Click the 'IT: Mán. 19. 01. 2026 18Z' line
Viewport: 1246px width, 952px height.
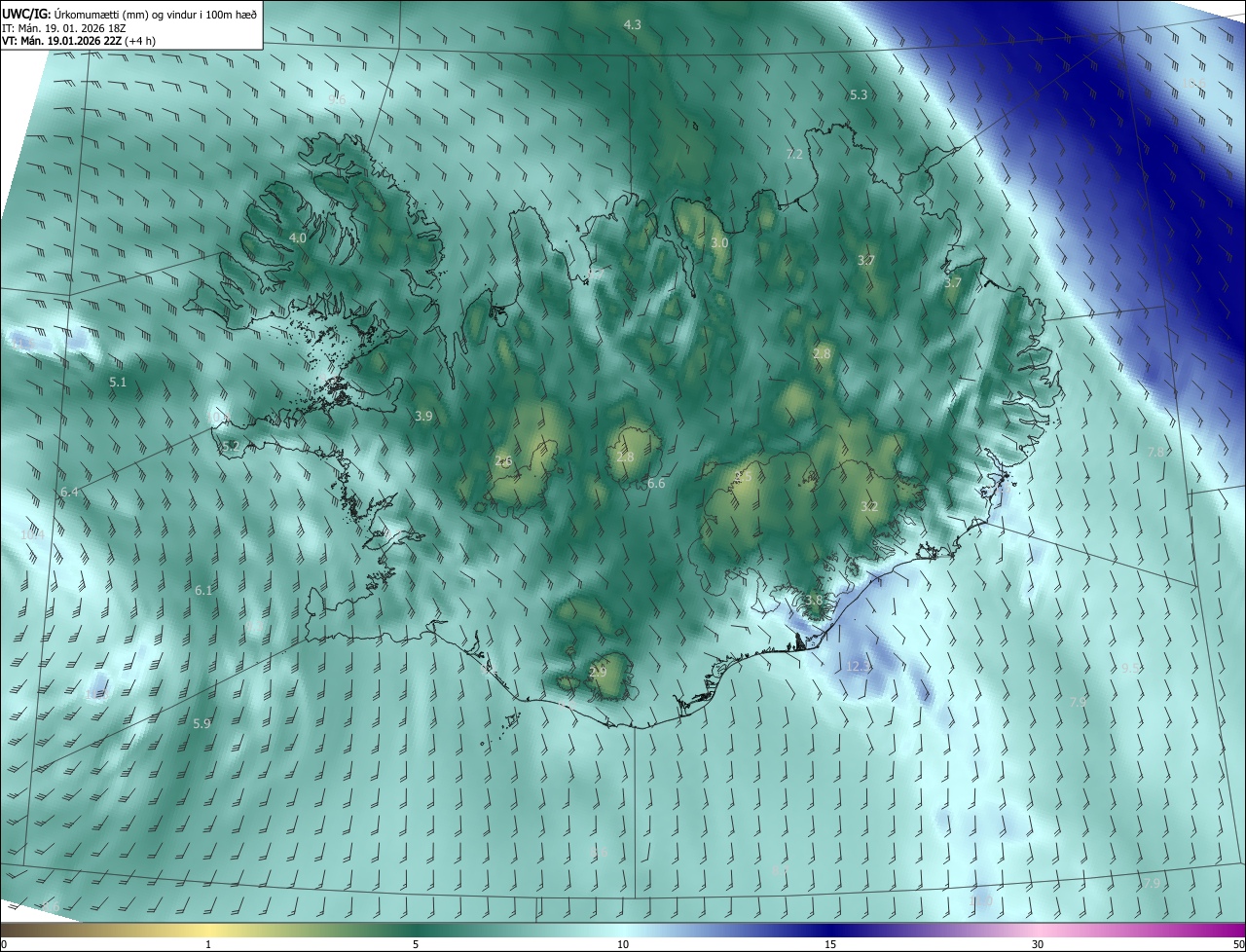pos(63,28)
